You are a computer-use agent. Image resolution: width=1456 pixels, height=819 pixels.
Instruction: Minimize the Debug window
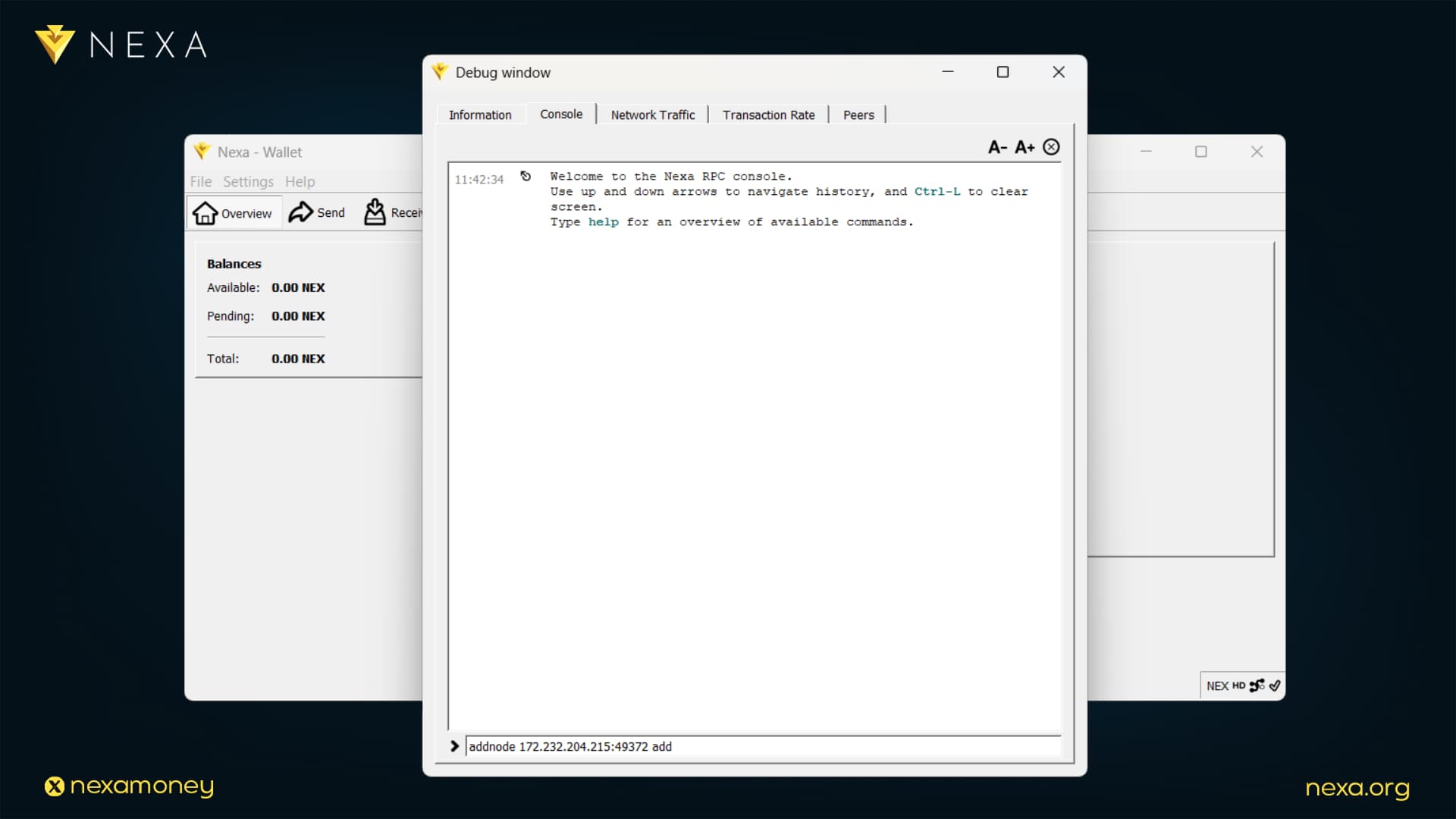click(948, 72)
